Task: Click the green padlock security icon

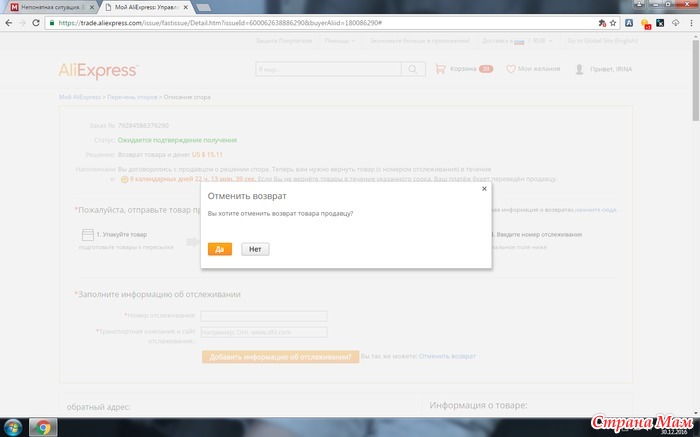Action: pos(52,23)
